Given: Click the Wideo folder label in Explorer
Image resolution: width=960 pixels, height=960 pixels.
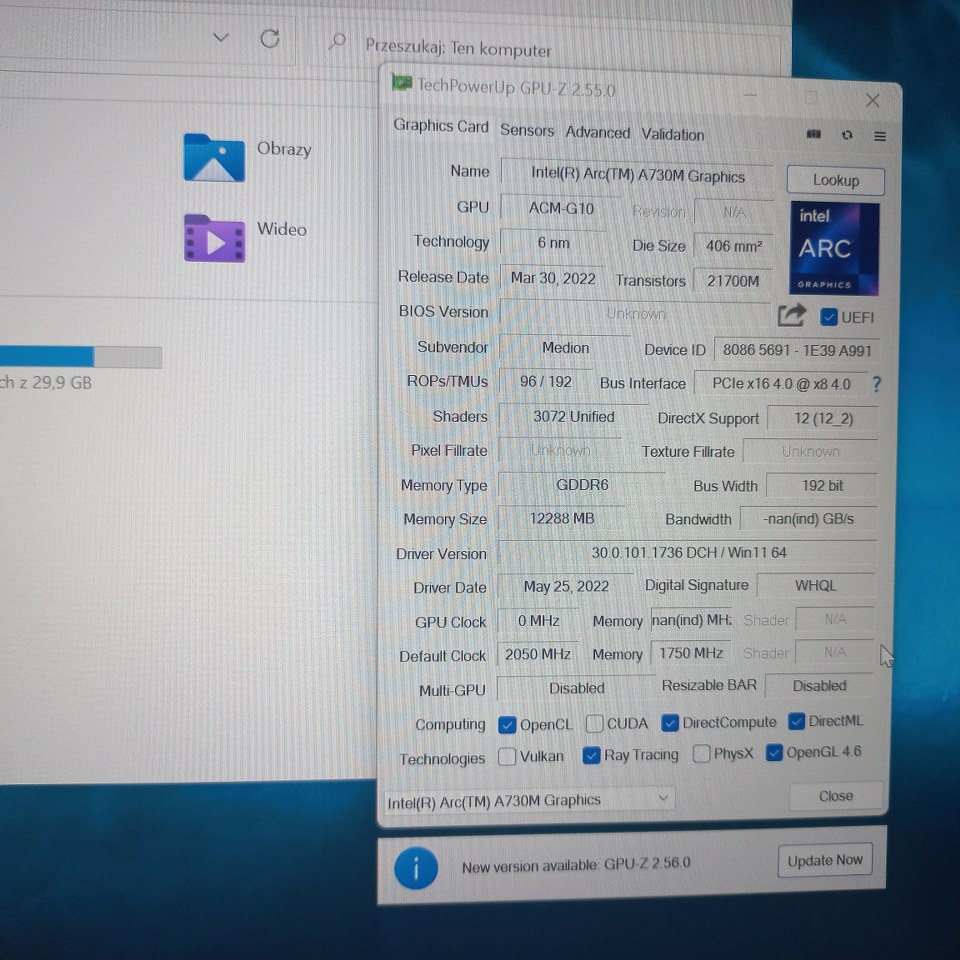Looking at the screenshot, I should 282,230.
